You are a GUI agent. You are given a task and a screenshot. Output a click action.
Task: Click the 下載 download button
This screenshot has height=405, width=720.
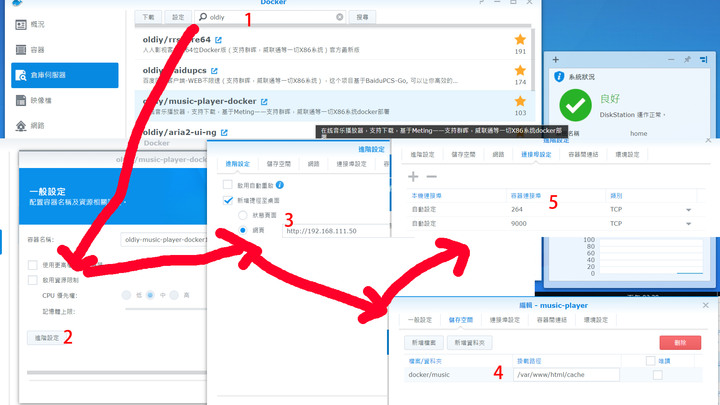(148, 17)
